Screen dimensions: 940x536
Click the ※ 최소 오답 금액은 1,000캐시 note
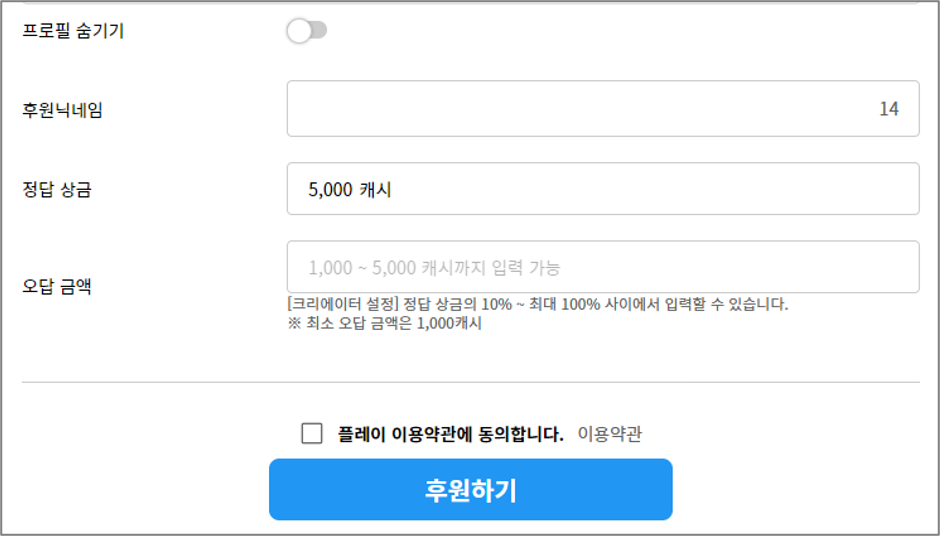tap(384, 324)
